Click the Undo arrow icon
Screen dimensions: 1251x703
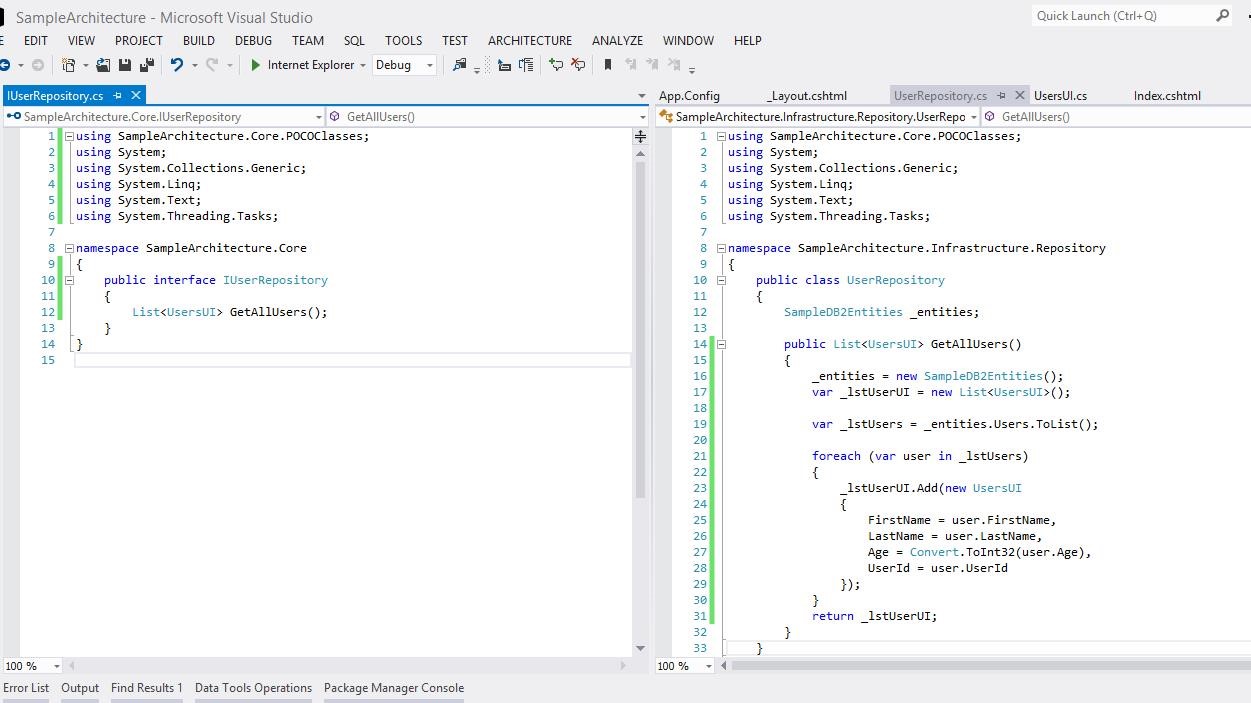tap(177, 65)
